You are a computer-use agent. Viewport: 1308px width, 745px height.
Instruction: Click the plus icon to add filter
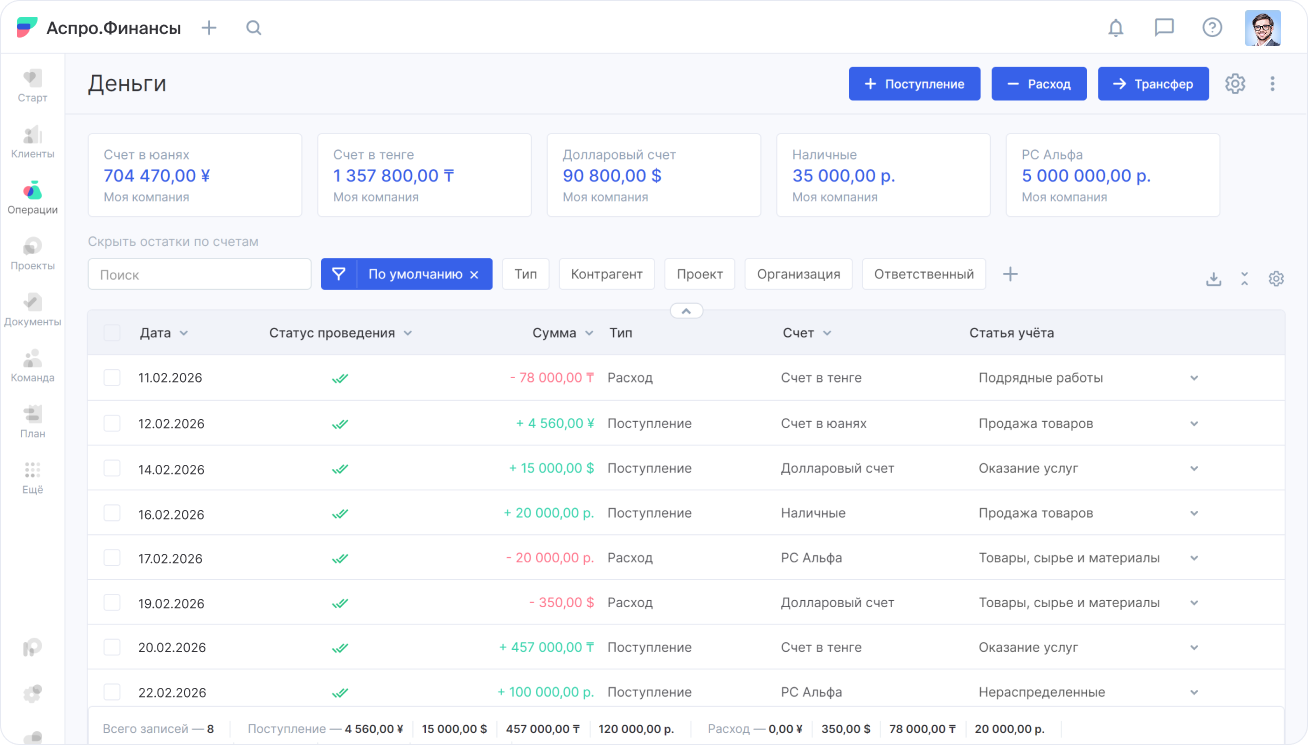[x=1010, y=274]
